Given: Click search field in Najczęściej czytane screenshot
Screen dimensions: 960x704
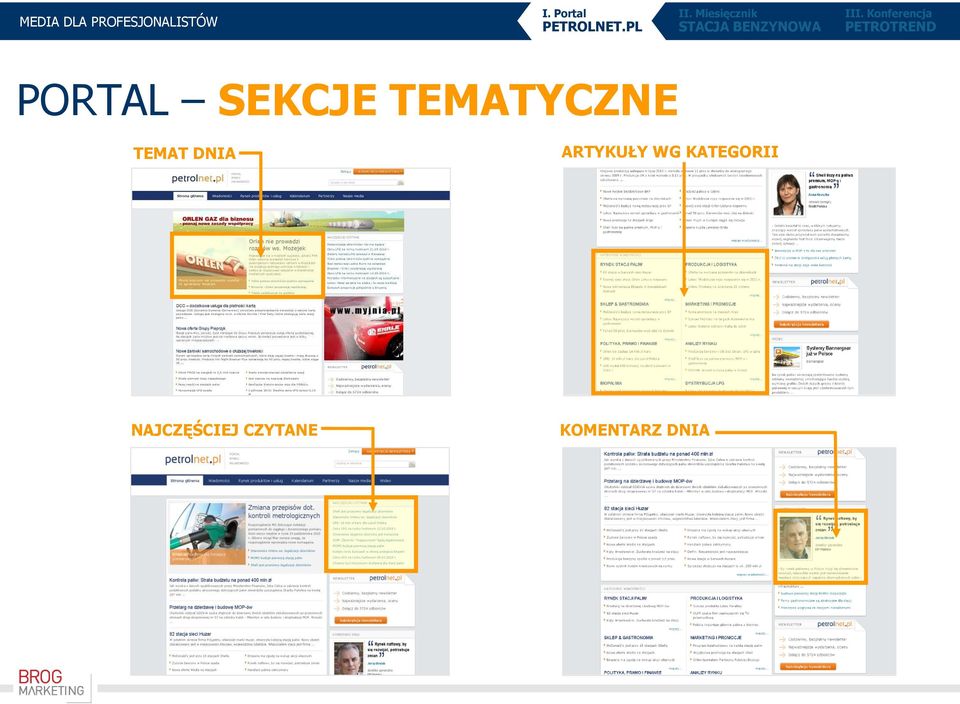Looking at the screenshot, I should pyautogui.click(x=371, y=464).
